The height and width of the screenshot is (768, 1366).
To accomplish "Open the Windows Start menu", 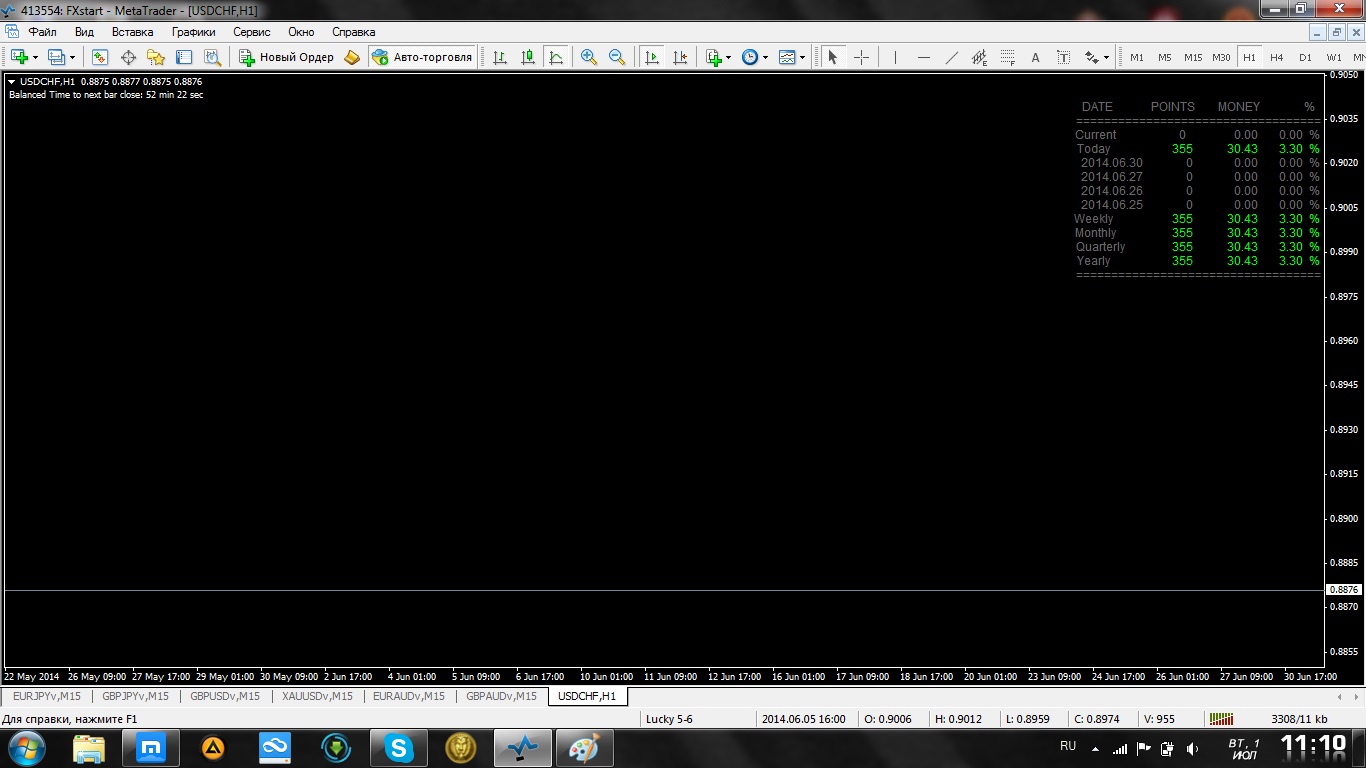I will pos(26,748).
